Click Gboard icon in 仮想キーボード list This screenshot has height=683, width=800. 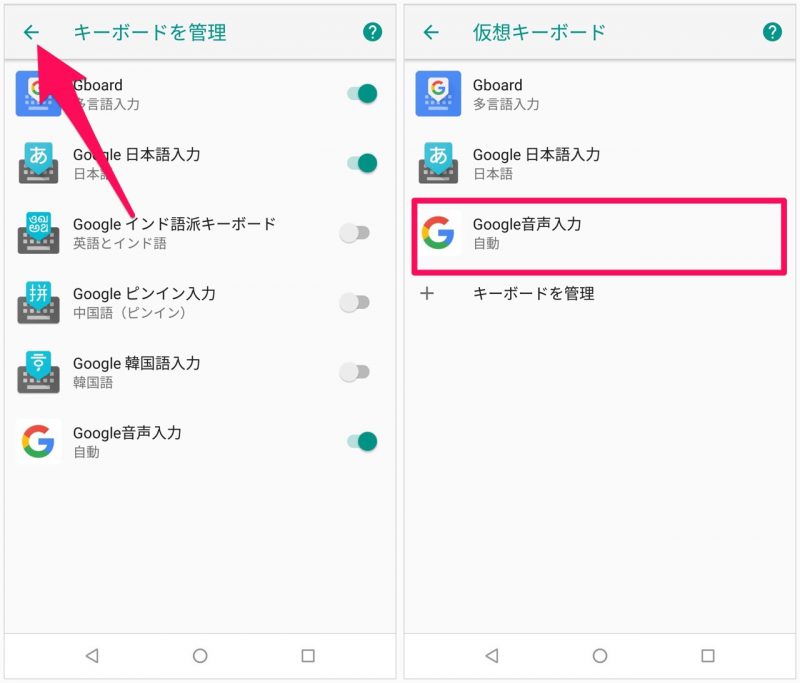click(438, 94)
